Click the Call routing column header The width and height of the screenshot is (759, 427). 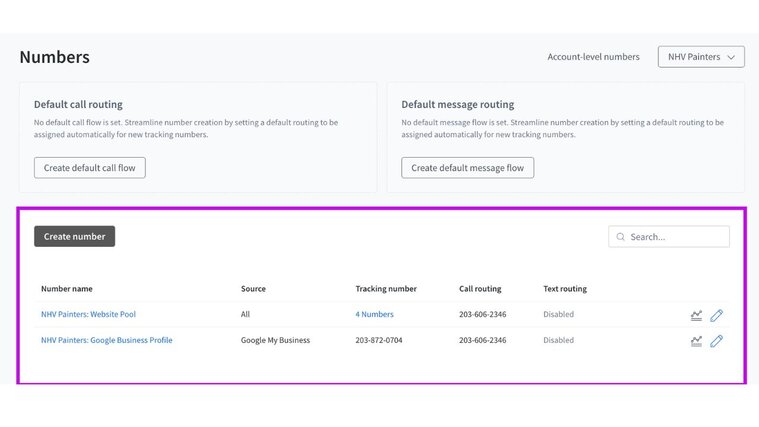click(x=480, y=289)
